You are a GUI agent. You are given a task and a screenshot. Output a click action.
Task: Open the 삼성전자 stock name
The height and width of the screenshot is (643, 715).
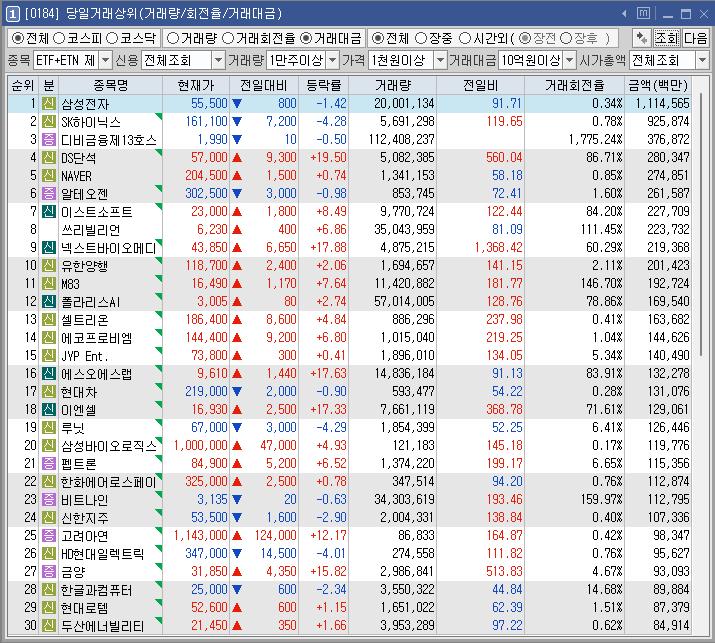[85, 104]
